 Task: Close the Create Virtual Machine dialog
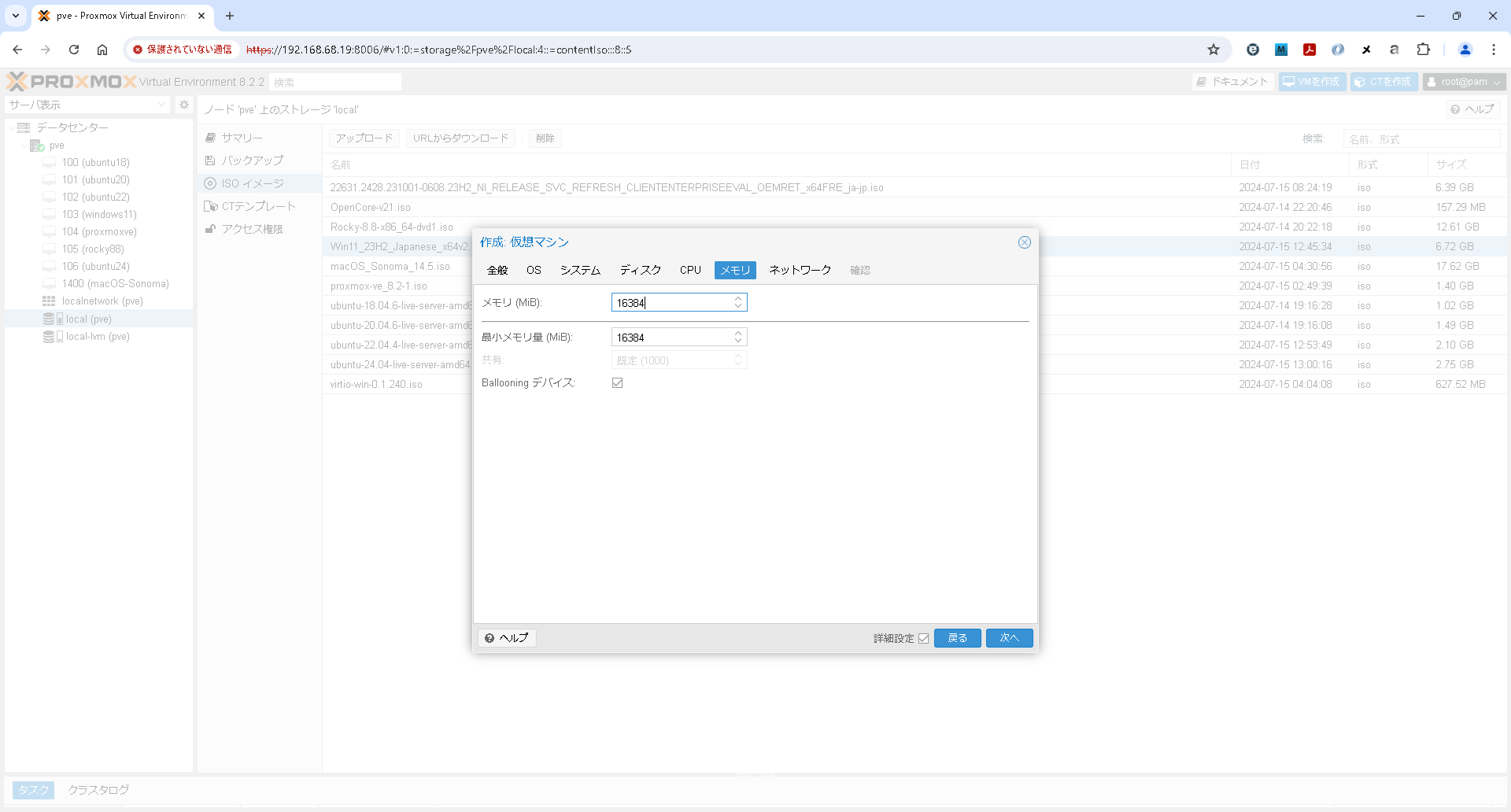point(1024,242)
